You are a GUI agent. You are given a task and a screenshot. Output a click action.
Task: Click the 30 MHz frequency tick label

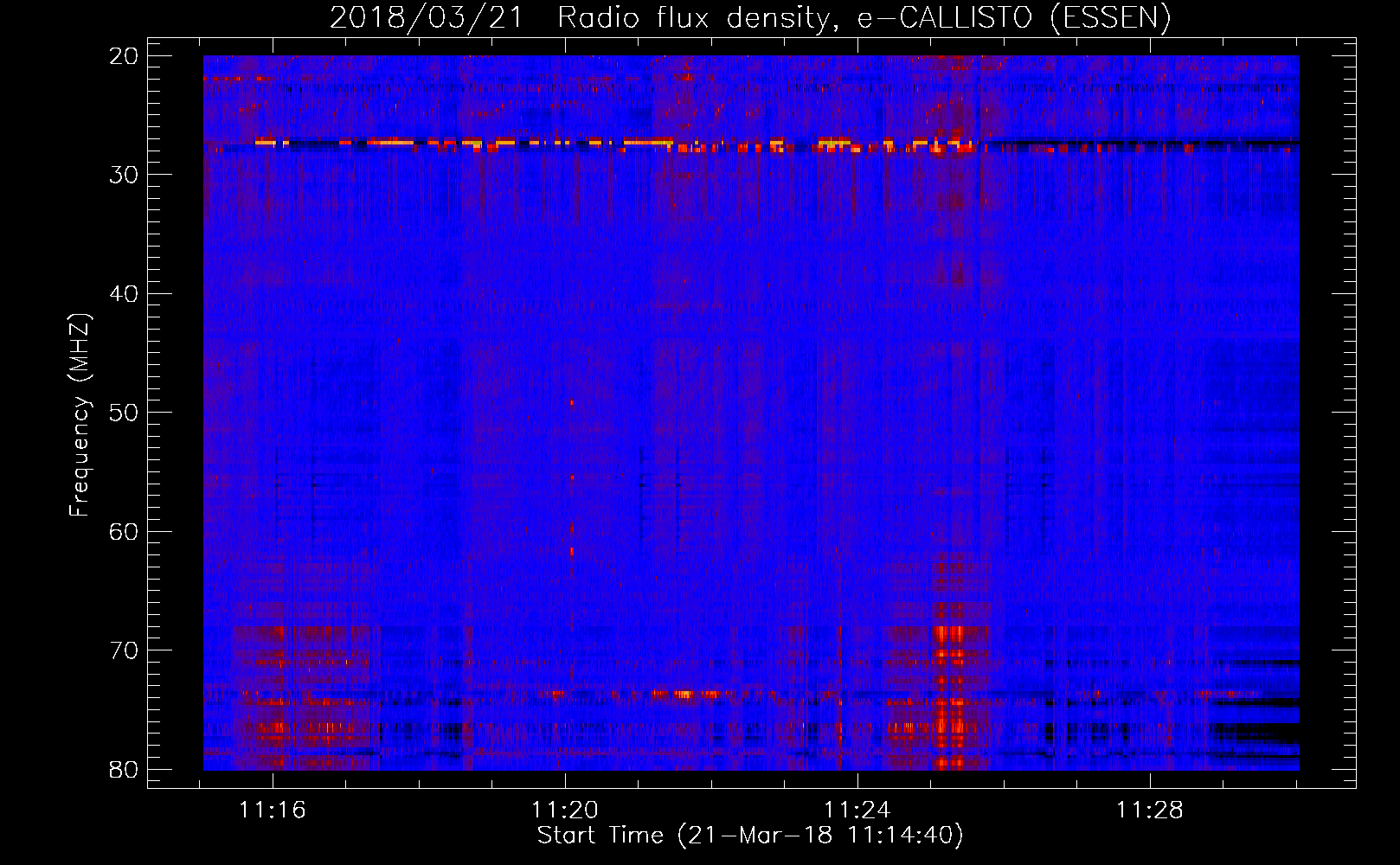tap(125, 175)
